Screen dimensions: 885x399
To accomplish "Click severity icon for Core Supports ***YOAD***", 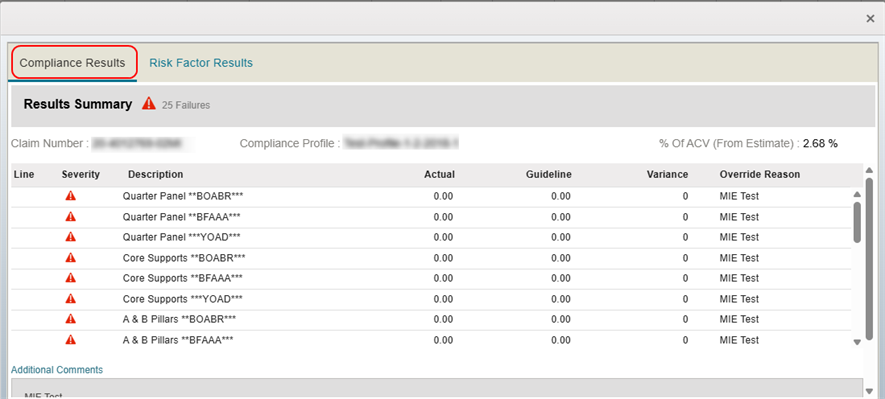I will tap(71, 298).
